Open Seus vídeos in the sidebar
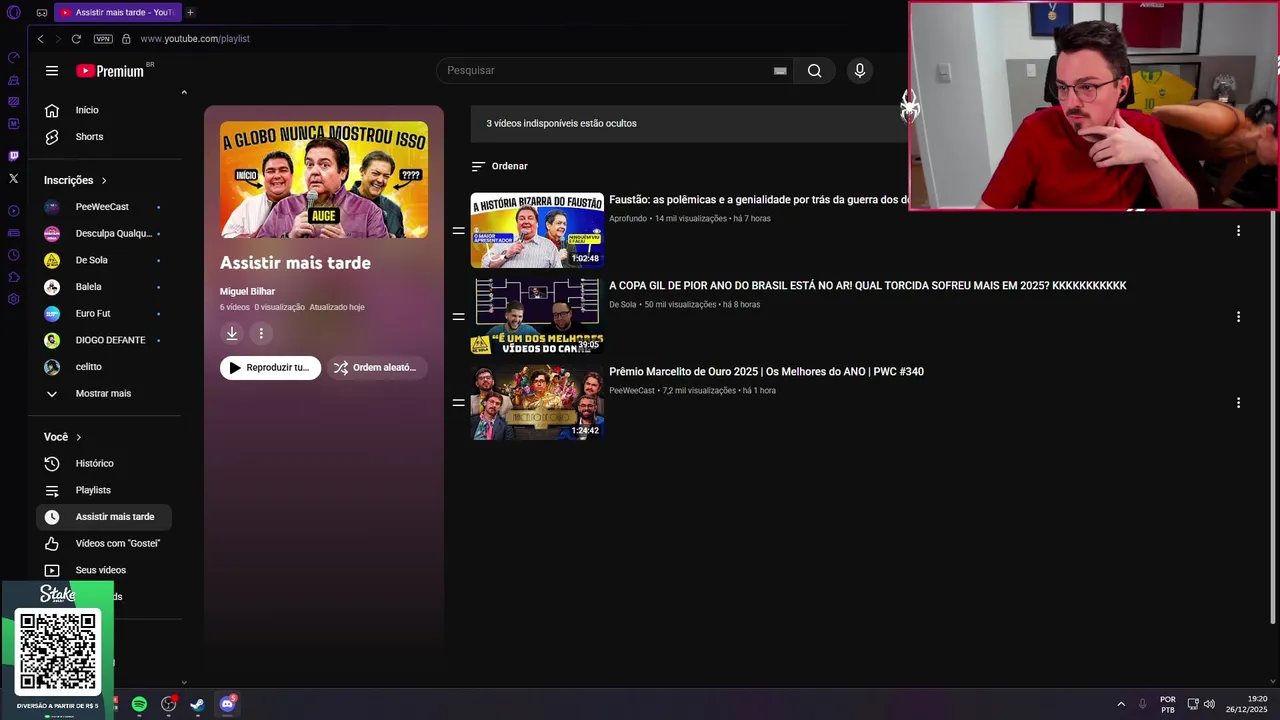This screenshot has height=720, width=1280. tap(104, 570)
